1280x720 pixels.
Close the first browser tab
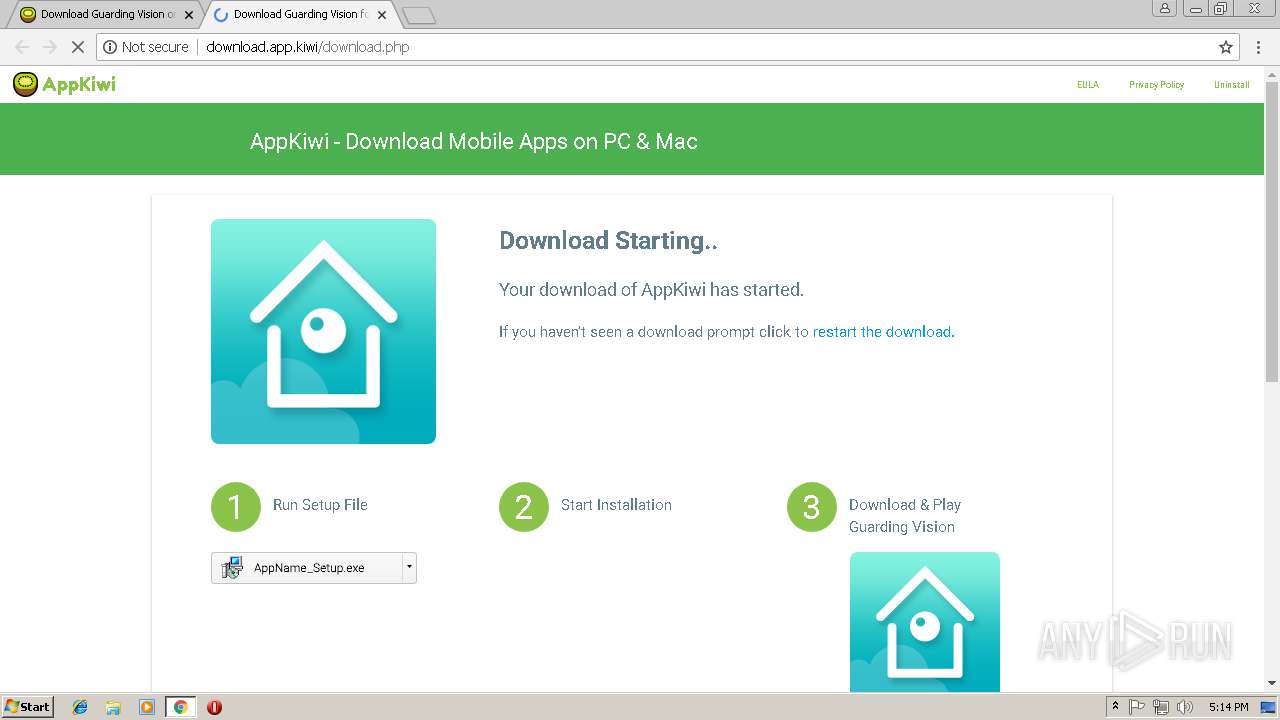189,15
